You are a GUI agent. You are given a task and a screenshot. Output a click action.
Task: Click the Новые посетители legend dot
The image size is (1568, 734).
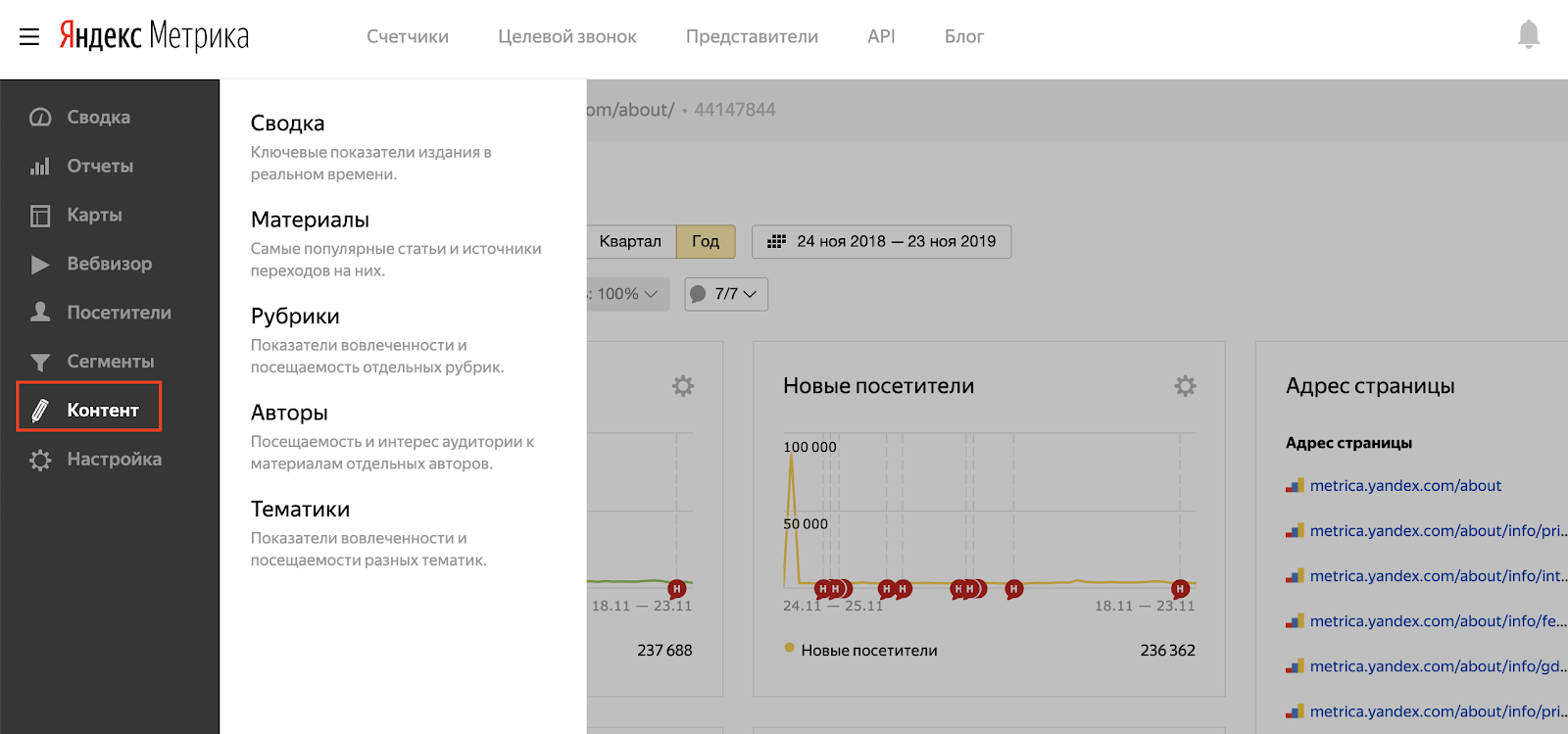[x=789, y=648]
